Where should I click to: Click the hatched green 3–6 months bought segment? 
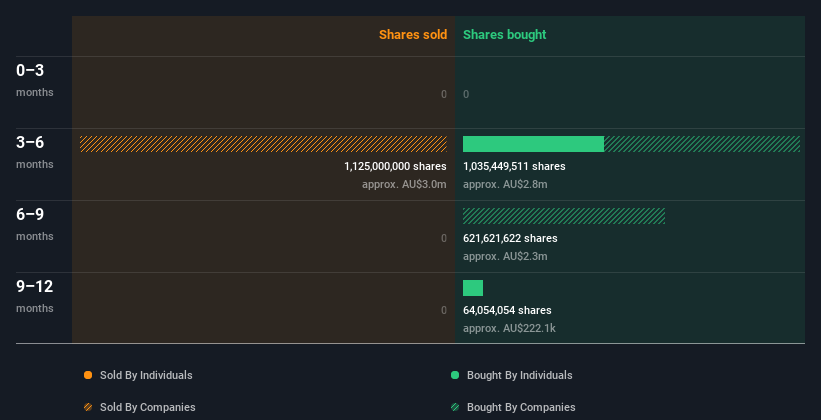(x=702, y=144)
